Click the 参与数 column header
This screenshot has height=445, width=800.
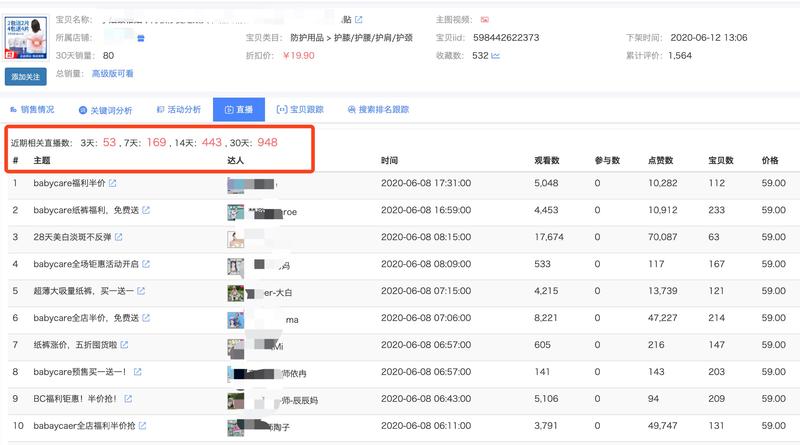[607, 160]
